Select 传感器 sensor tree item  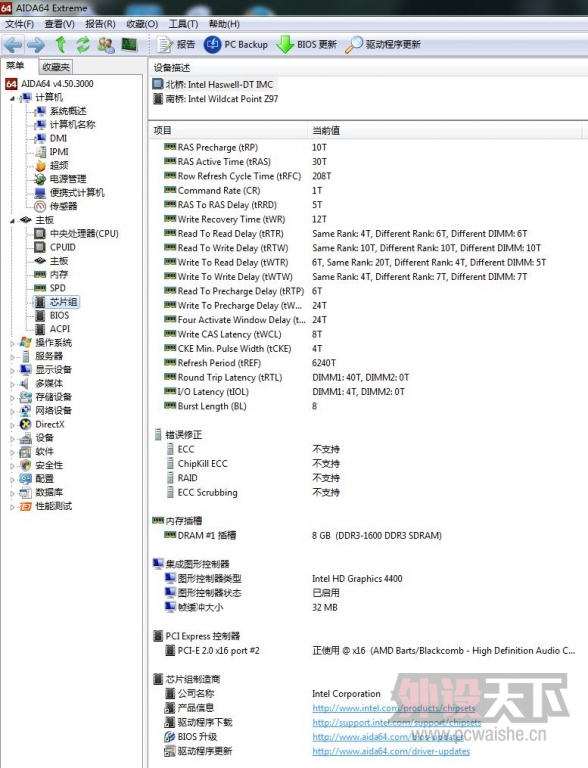pyautogui.click(x=63, y=206)
